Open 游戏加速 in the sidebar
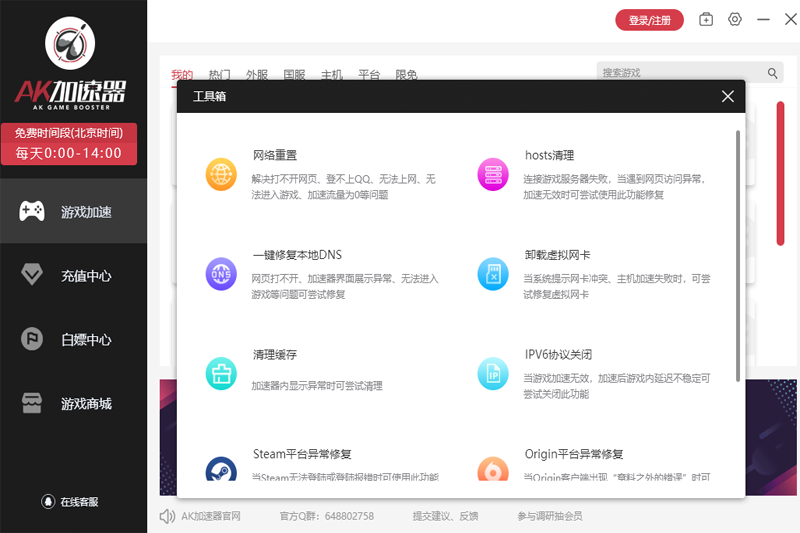Screen dimensions: 800x533 pyautogui.click(x=74, y=211)
